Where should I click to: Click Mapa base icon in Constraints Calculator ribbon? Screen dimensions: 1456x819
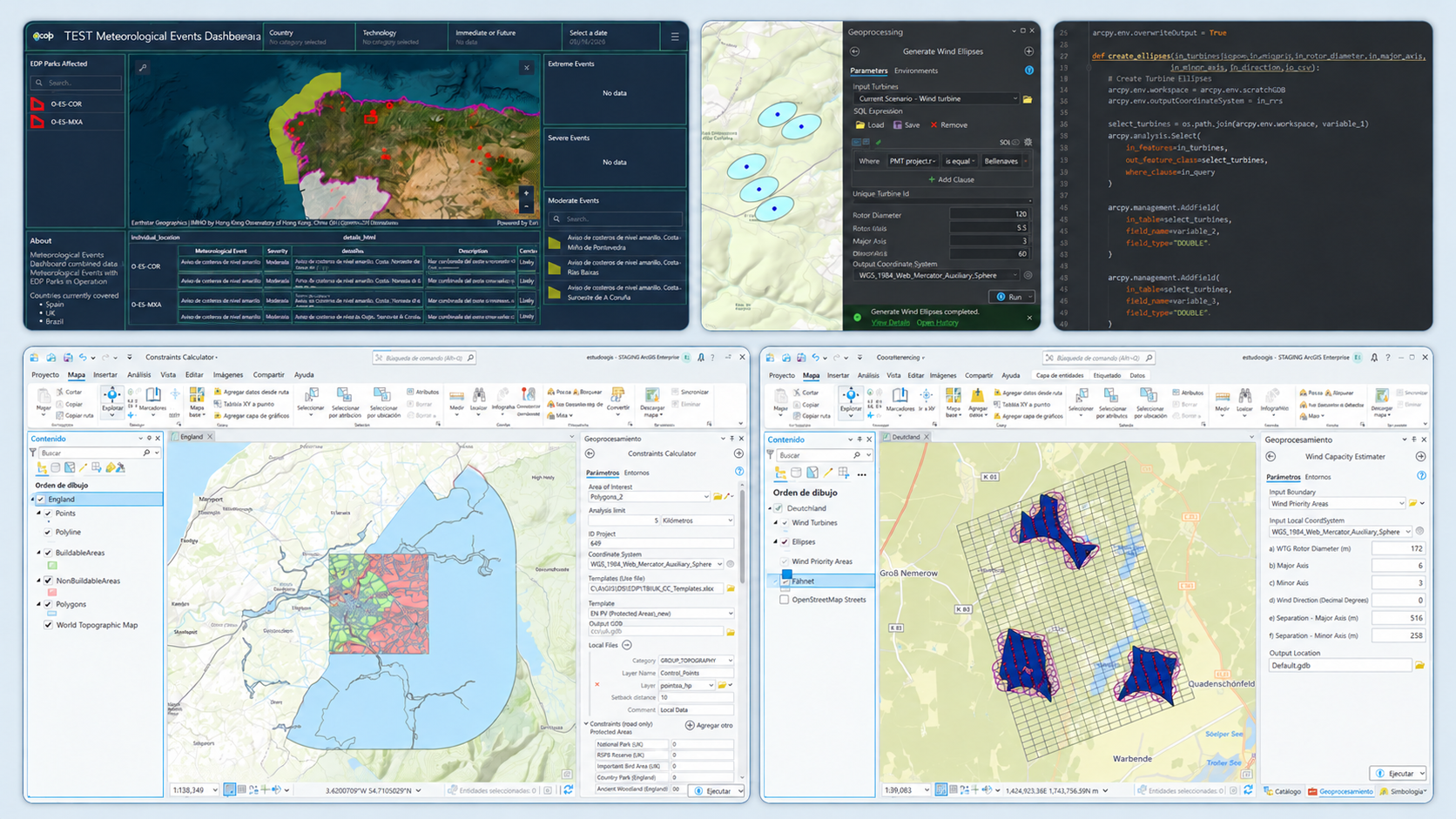click(x=197, y=402)
